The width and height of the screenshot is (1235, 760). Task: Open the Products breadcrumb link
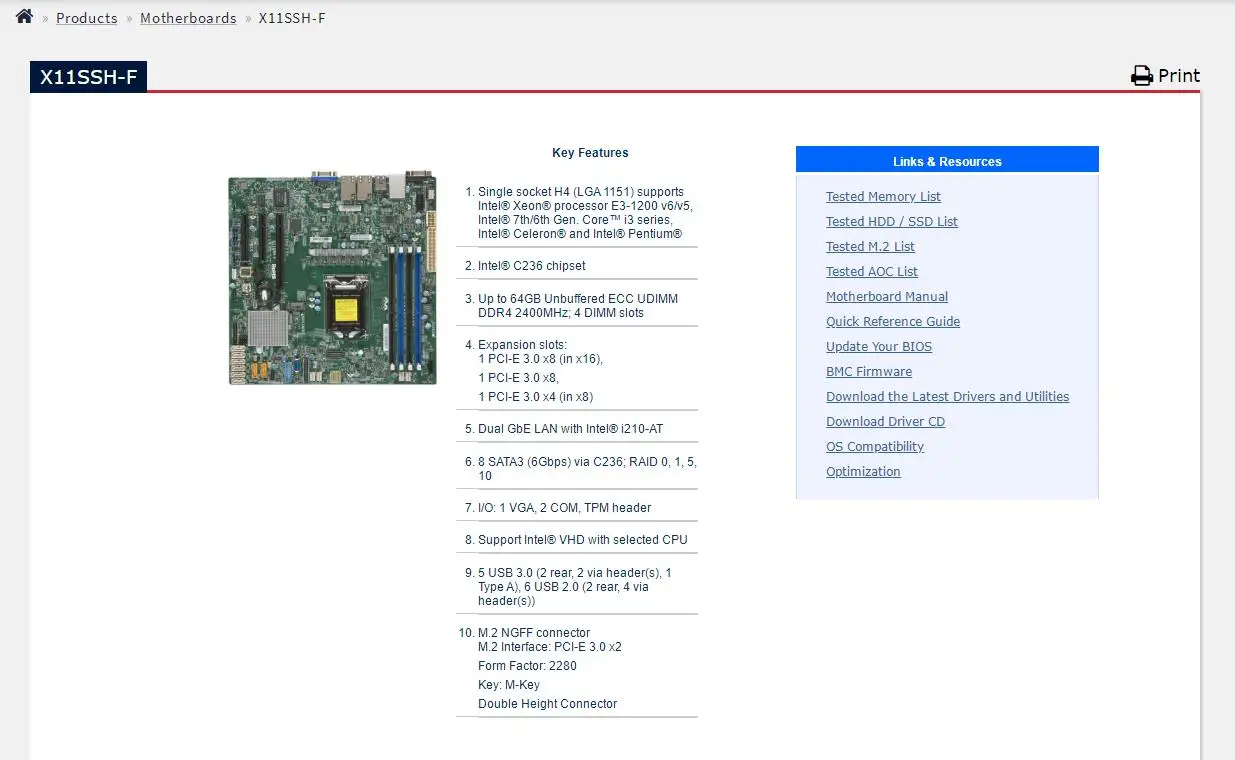86,18
